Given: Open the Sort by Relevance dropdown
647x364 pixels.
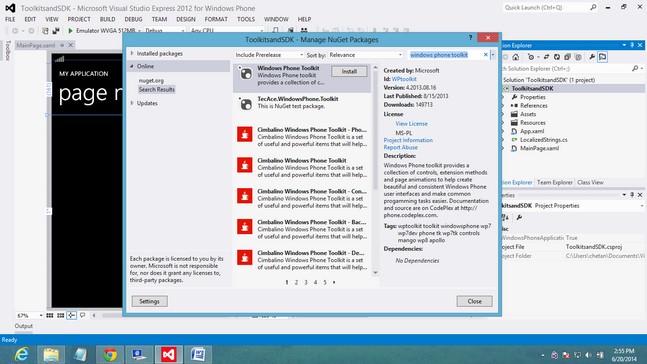Looking at the screenshot, I should point(366,54).
